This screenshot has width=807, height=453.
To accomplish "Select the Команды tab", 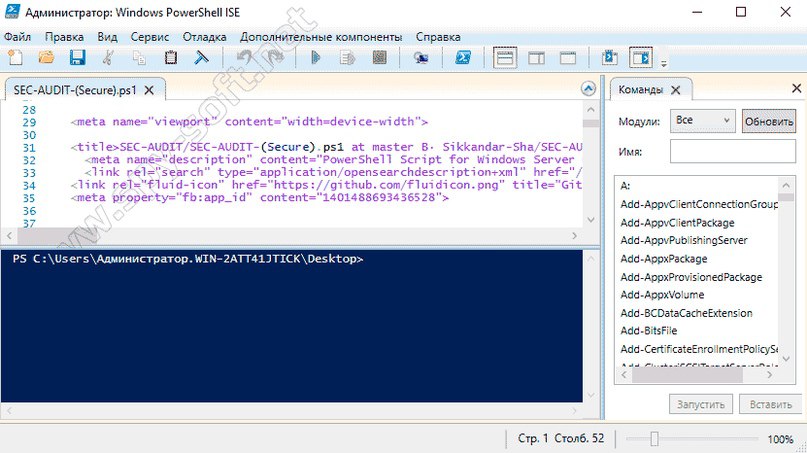I will pyautogui.click(x=640, y=90).
